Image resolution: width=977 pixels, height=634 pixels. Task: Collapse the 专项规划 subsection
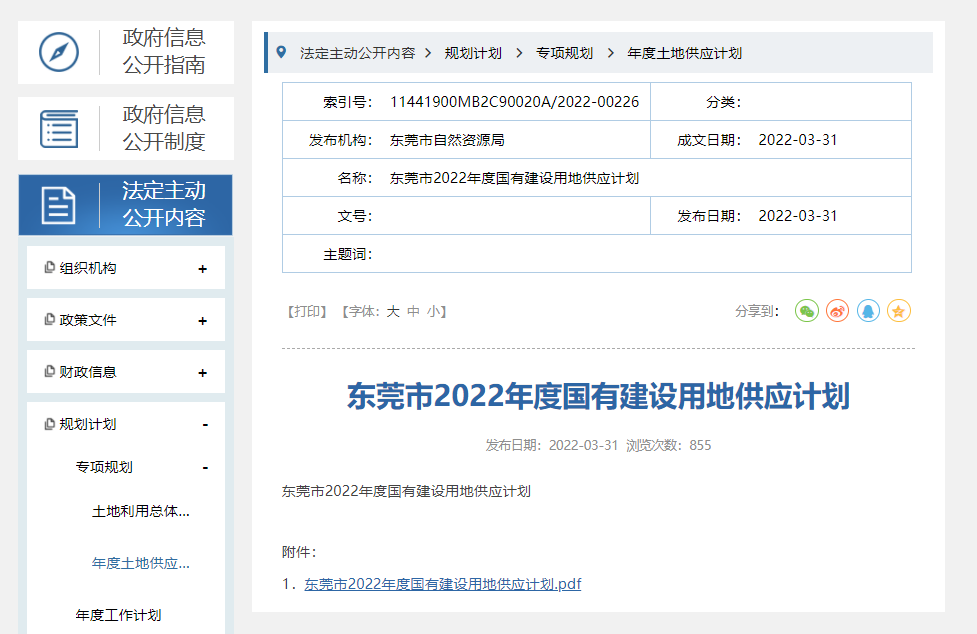[x=205, y=468]
